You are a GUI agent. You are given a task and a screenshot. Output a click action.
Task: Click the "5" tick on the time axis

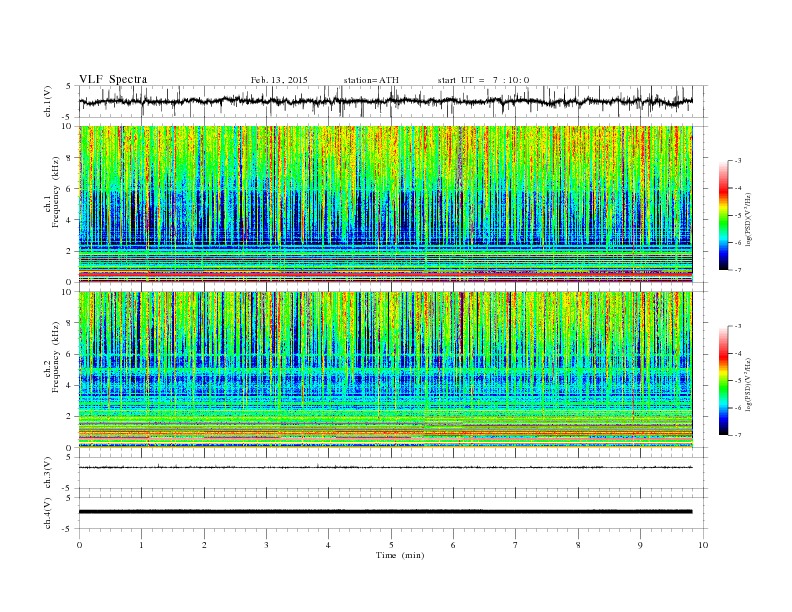pos(391,545)
